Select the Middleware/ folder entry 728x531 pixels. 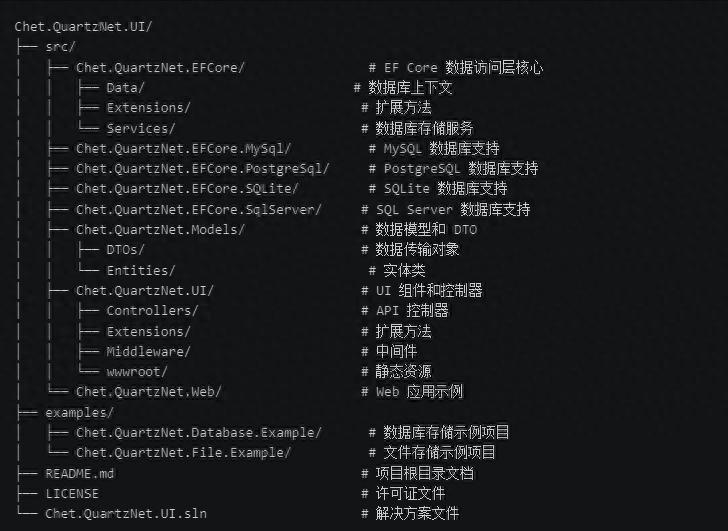coord(148,351)
